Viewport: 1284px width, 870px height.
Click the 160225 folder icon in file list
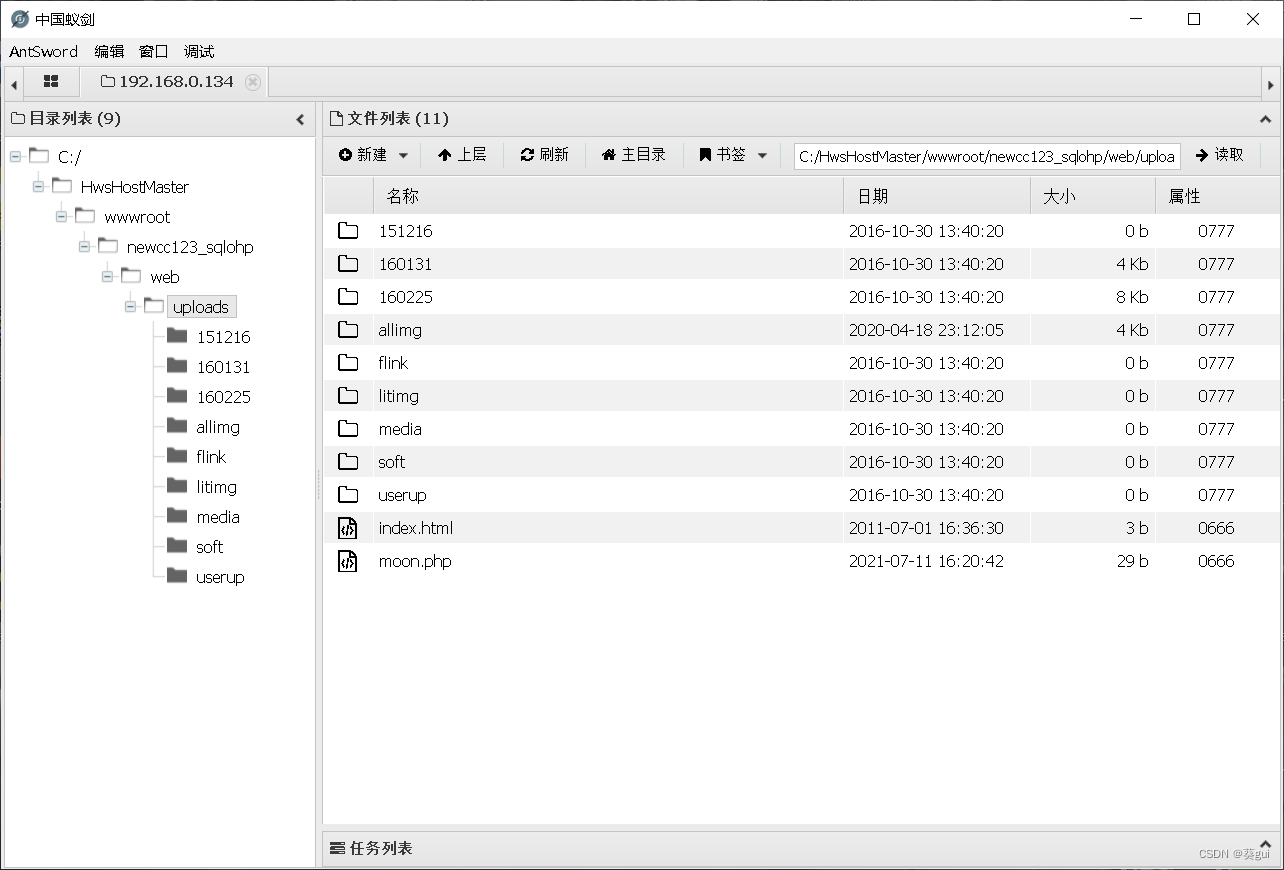348,297
